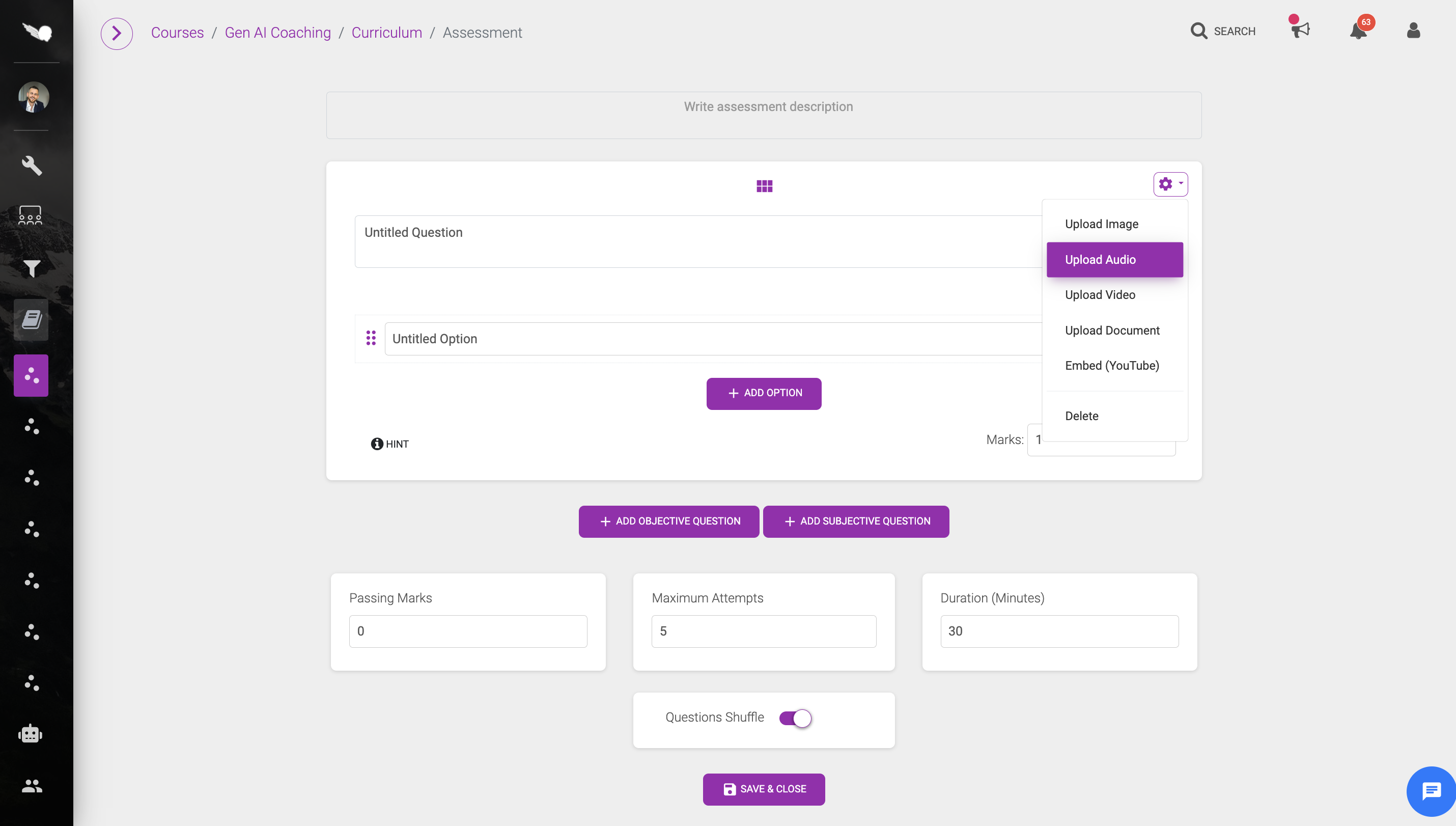This screenshot has height=826, width=1456.
Task: Click the Duration (Minutes) input field
Action: click(1059, 631)
